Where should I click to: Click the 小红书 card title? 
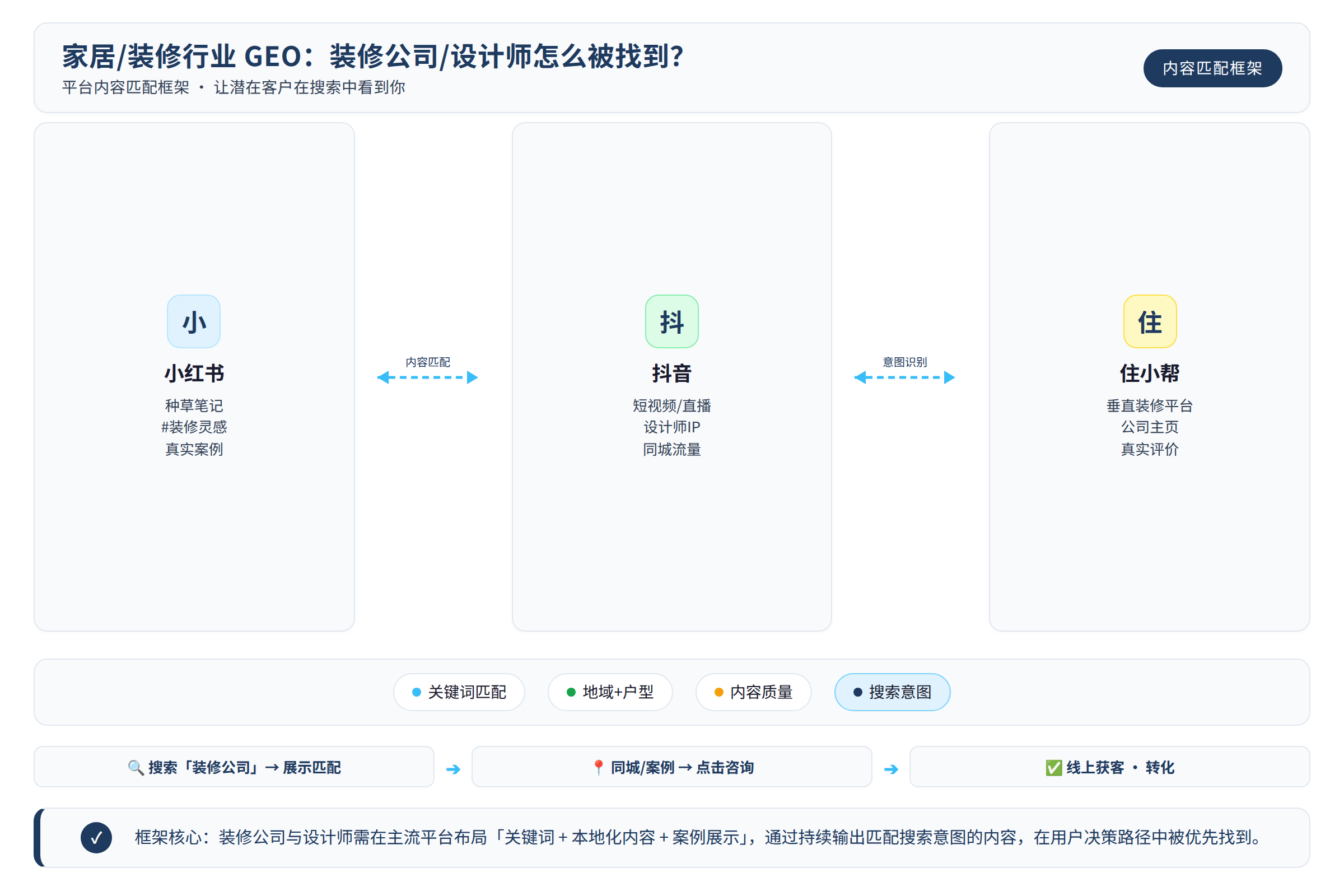pyautogui.click(x=194, y=374)
